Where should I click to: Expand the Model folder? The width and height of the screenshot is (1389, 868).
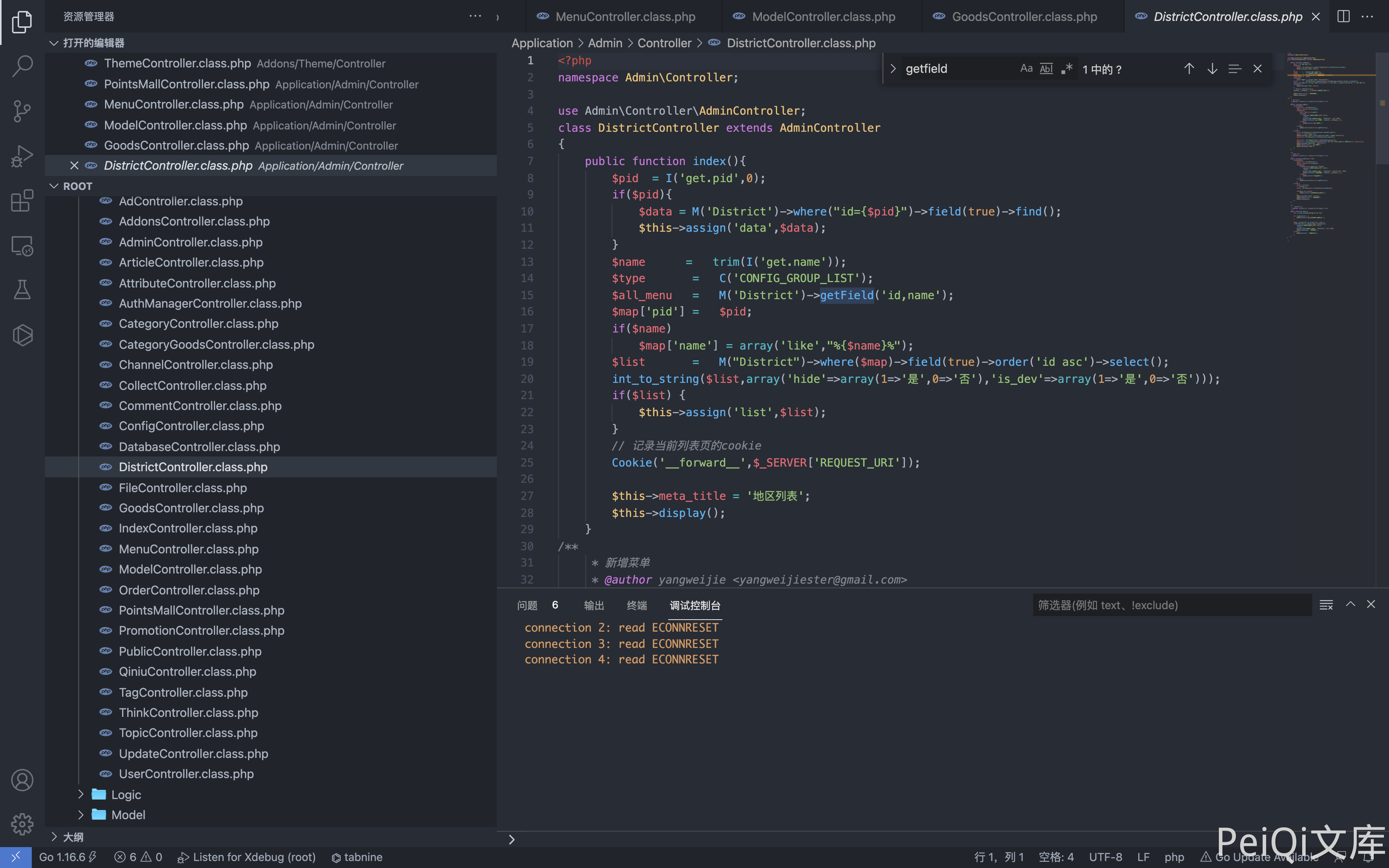128,815
